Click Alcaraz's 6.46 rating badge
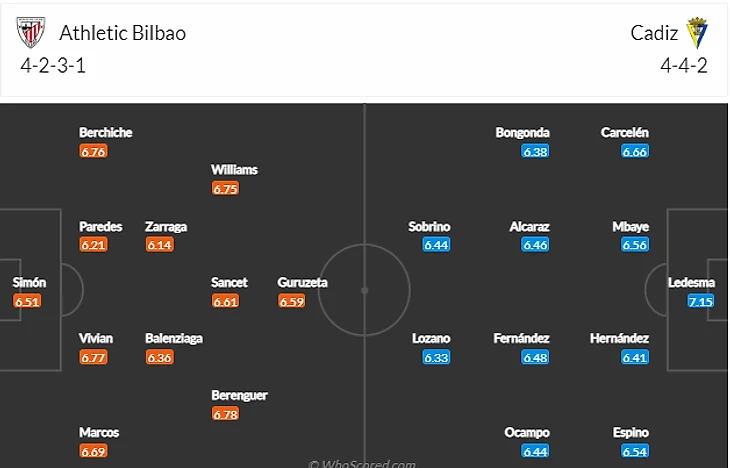Screen dimensions: 730x468 coord(535,245)
